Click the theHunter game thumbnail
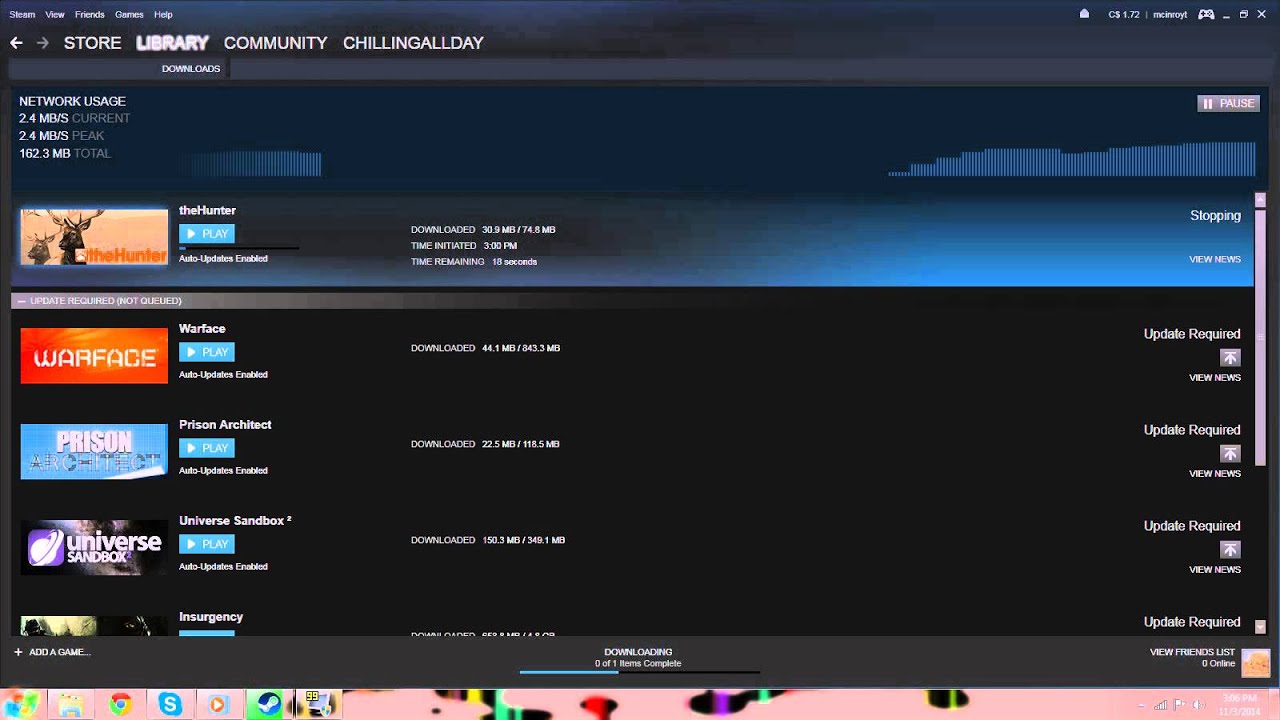 (x=94, y=237)
